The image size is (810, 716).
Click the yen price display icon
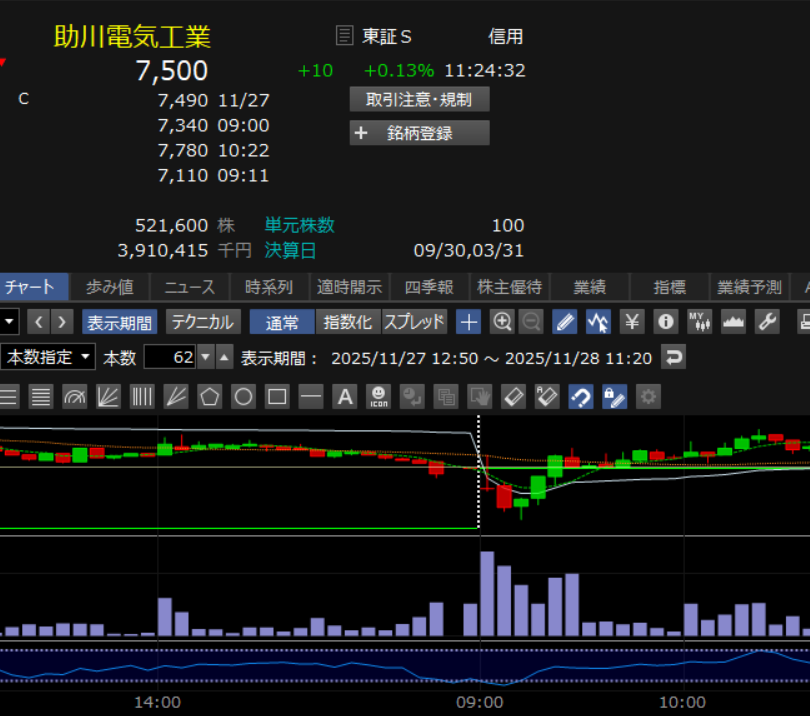pyautogui.click(x=632, y=322)
